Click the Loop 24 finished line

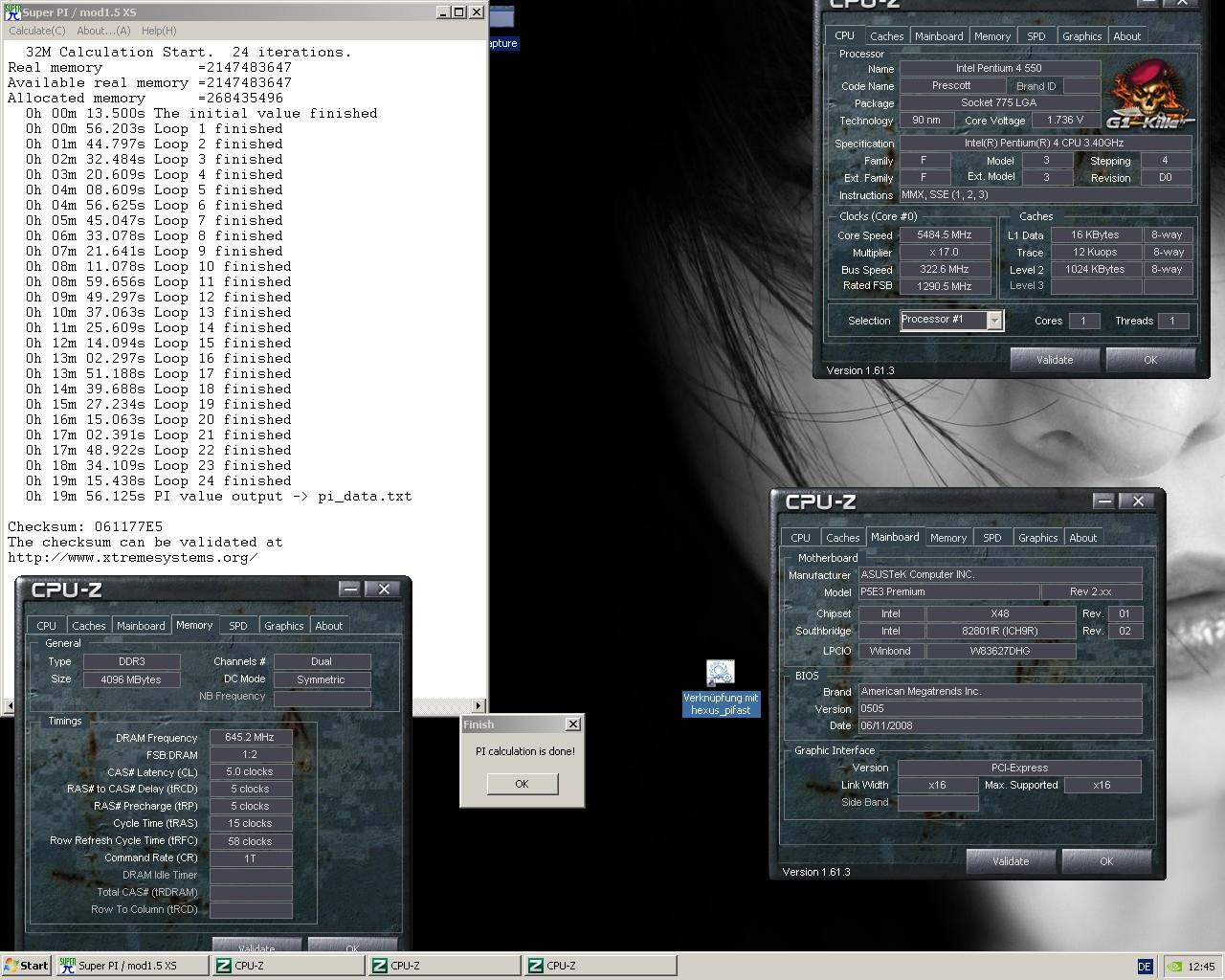point(159,480)
